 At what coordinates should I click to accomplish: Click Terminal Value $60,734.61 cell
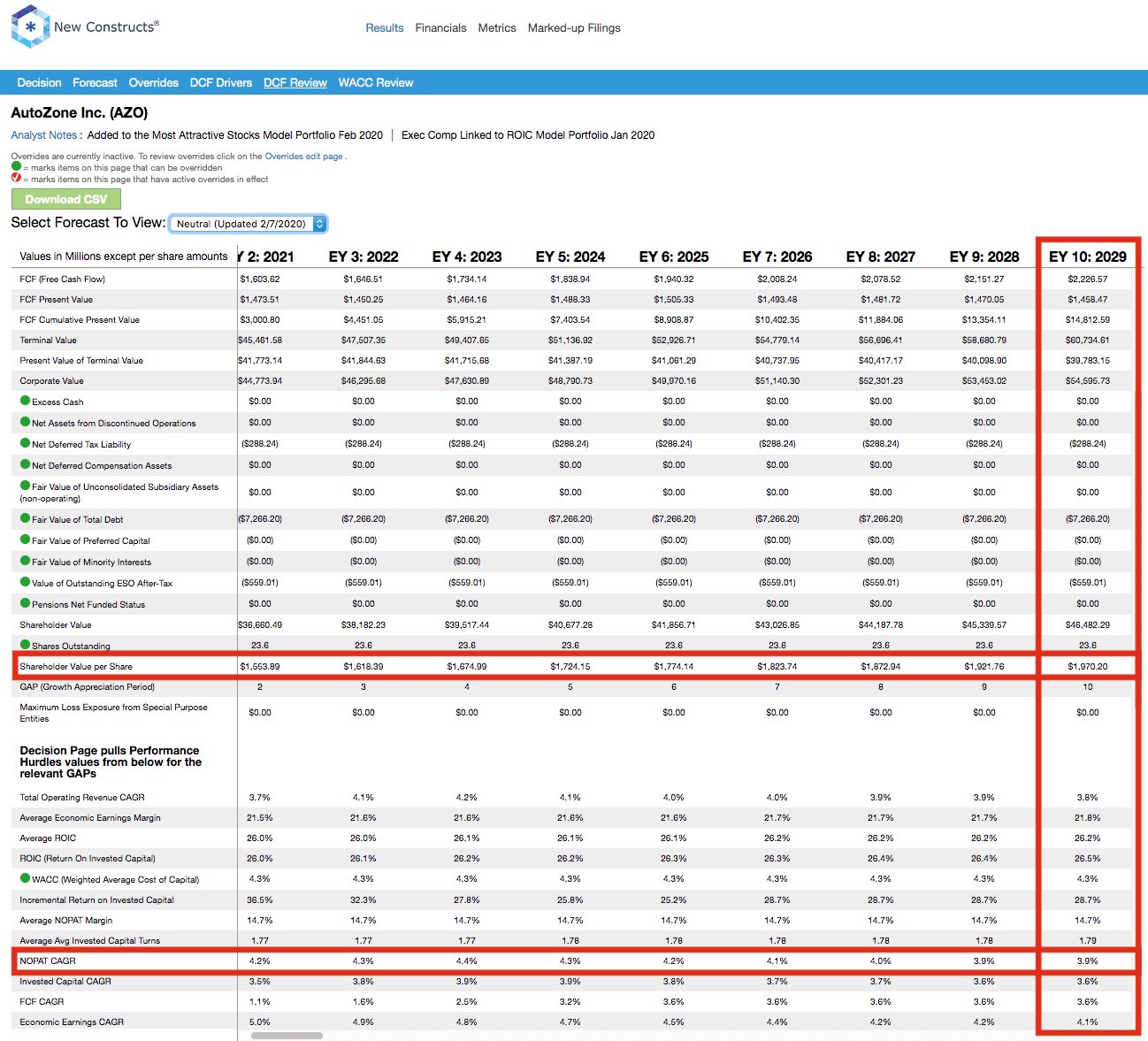point(1088,340)
